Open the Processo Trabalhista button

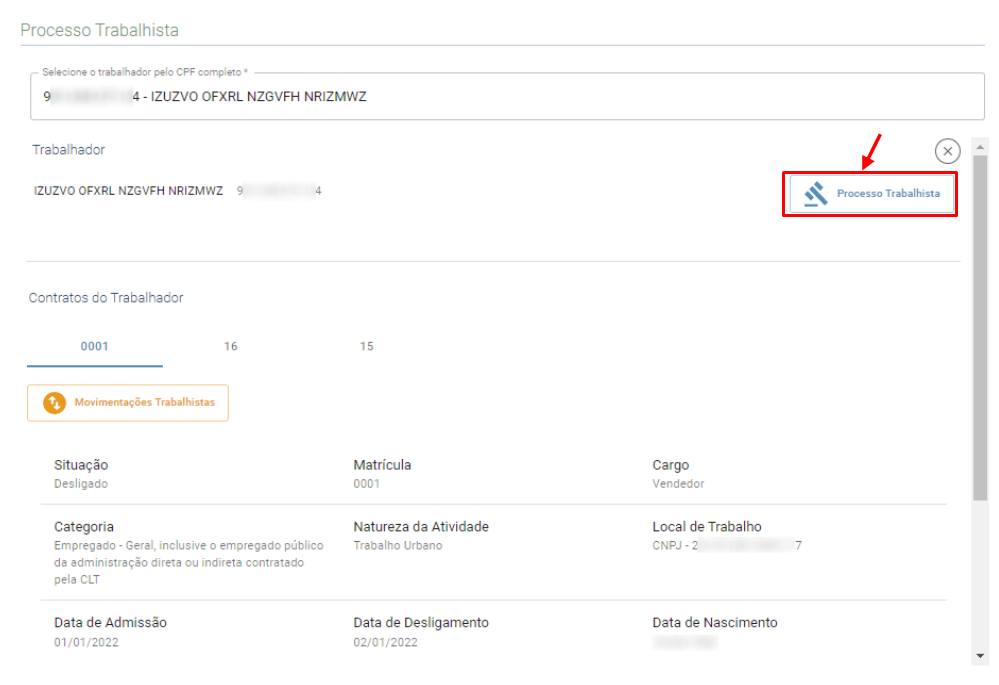(869, 194)
